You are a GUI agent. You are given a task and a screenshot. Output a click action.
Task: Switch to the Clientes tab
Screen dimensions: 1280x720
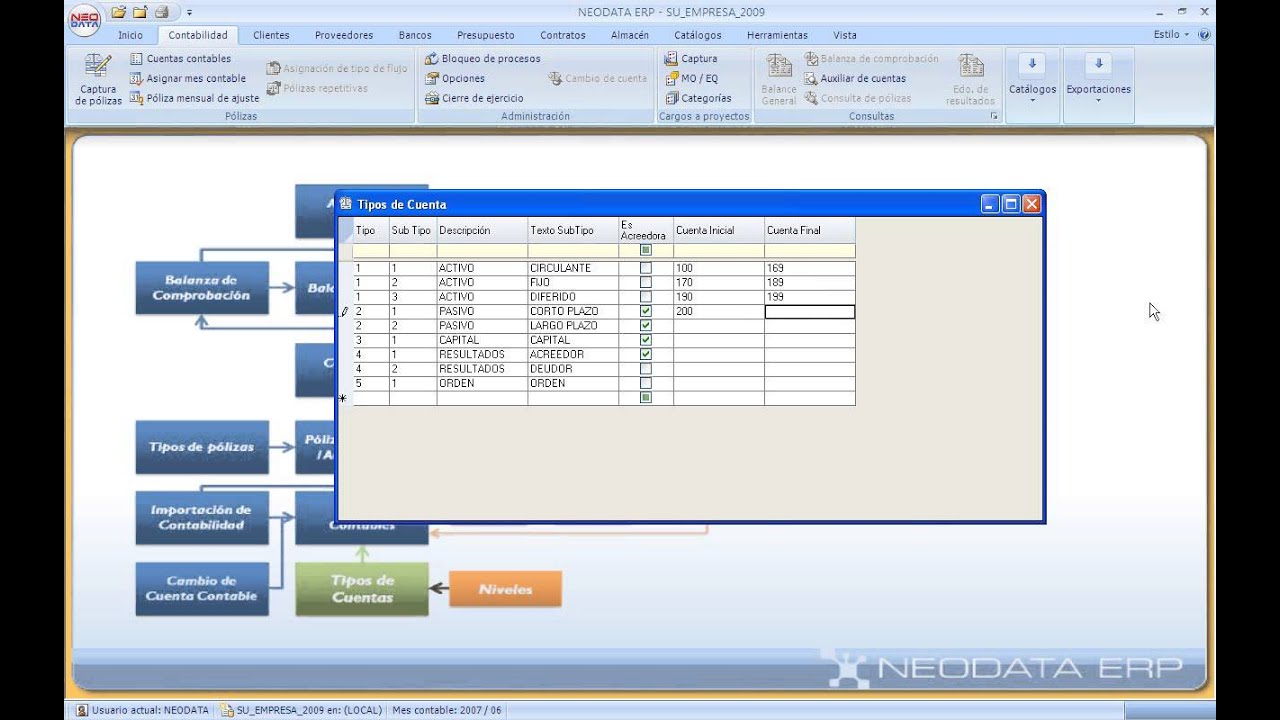(x=271, y=35)
